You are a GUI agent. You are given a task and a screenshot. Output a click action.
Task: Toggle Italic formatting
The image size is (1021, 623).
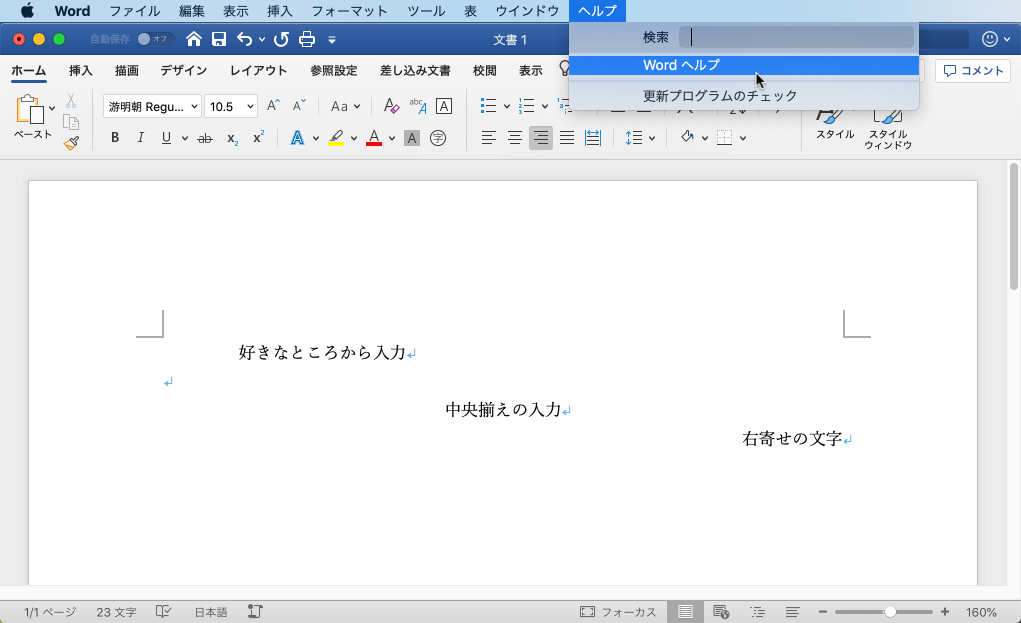point(141,137)
